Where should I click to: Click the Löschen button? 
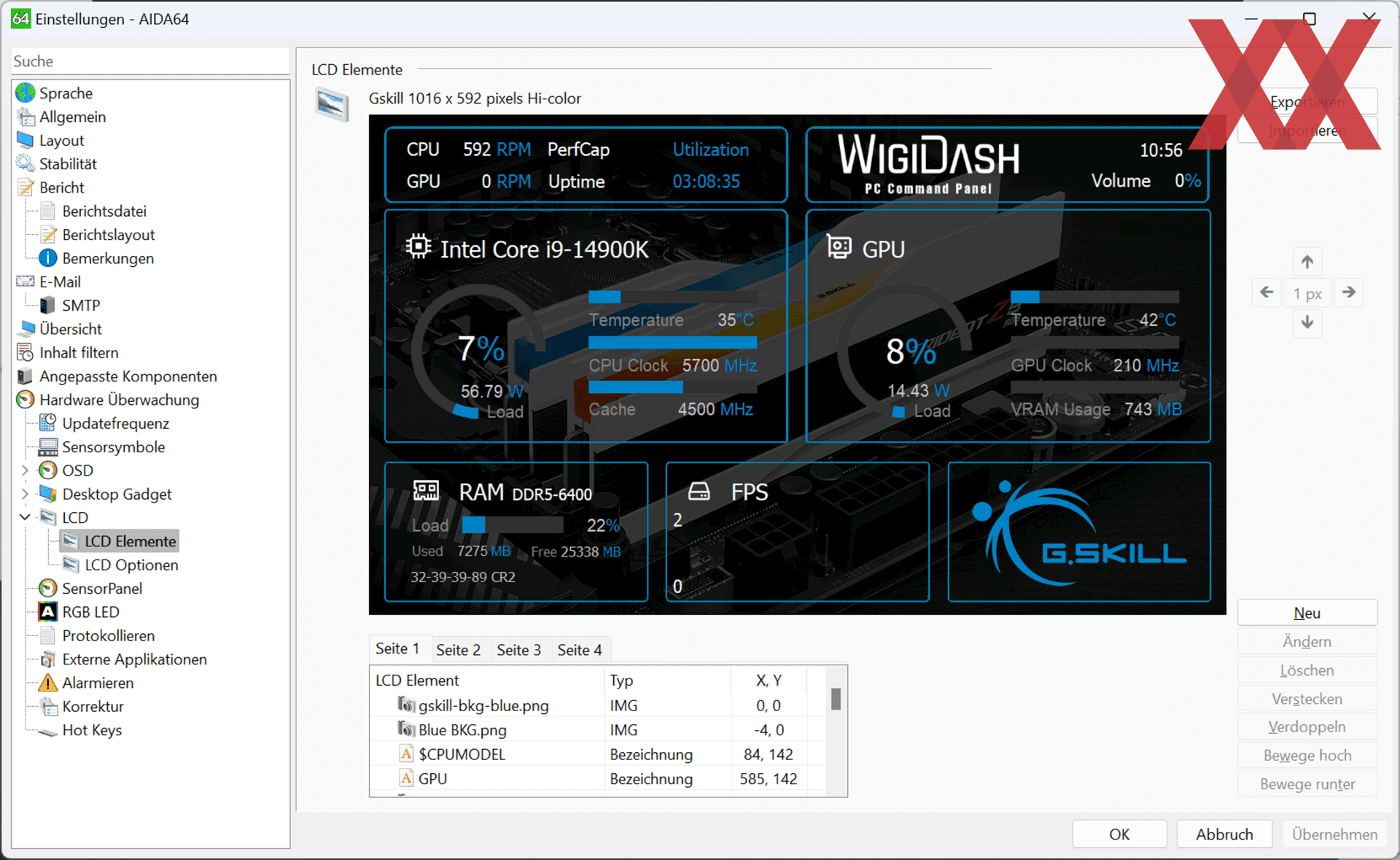coord(1307,670)
